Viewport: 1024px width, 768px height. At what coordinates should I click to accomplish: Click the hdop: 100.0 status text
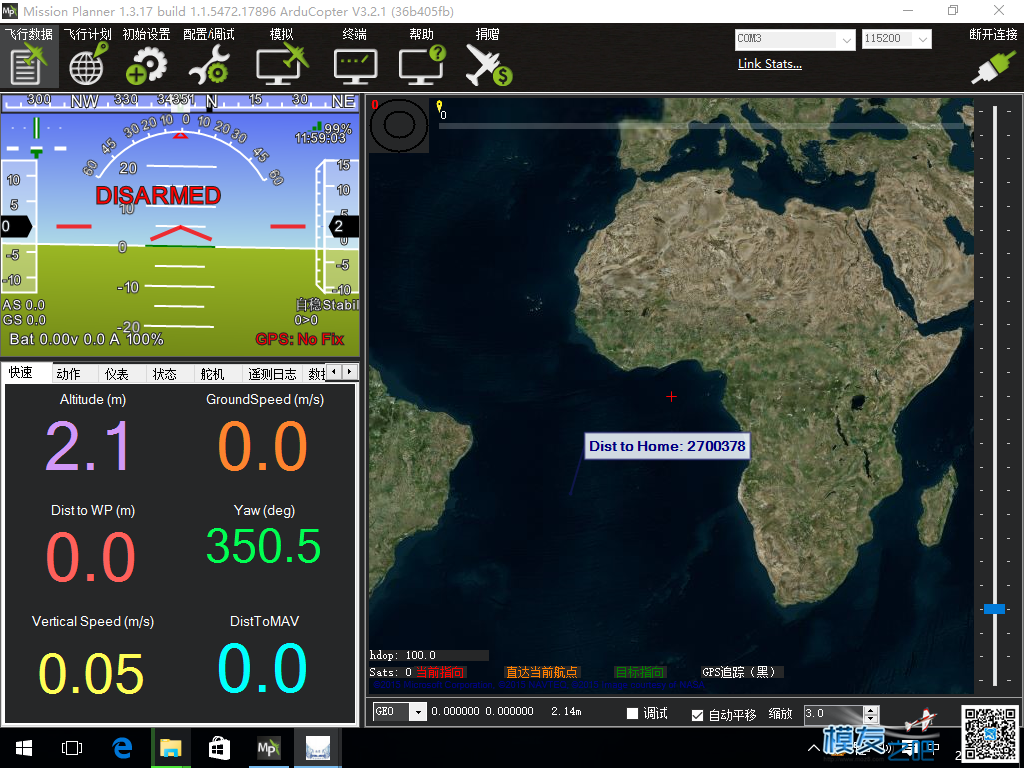(x=403, y=655)
